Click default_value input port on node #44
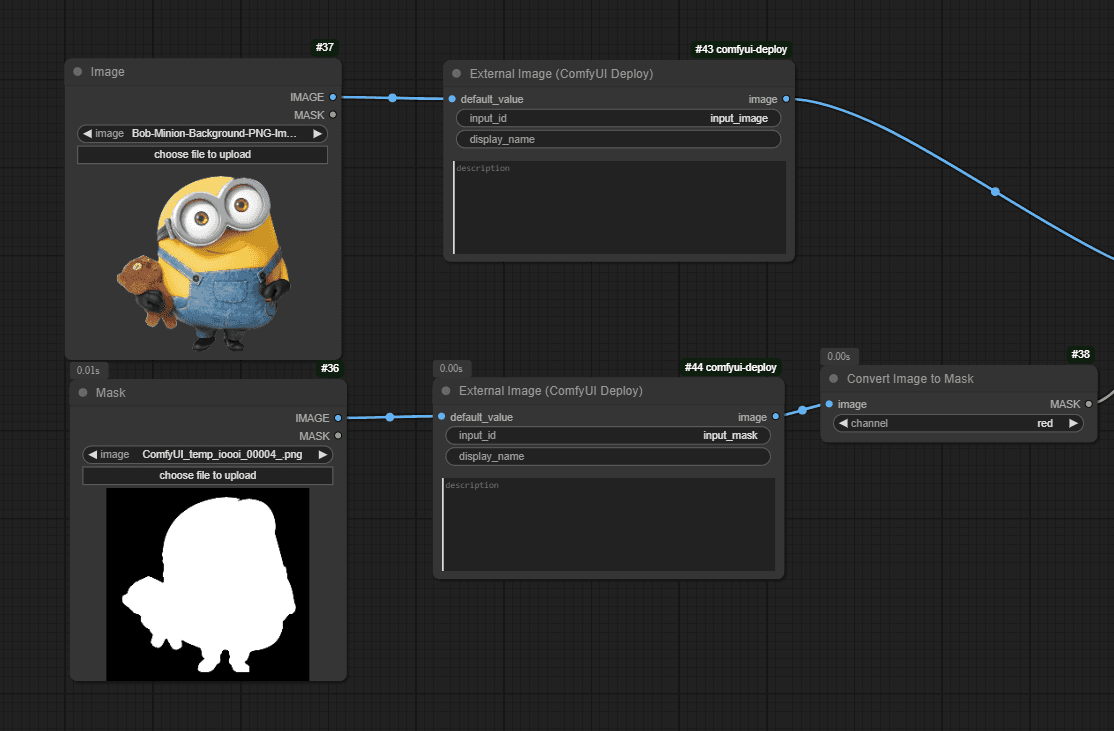 point(442,417)
